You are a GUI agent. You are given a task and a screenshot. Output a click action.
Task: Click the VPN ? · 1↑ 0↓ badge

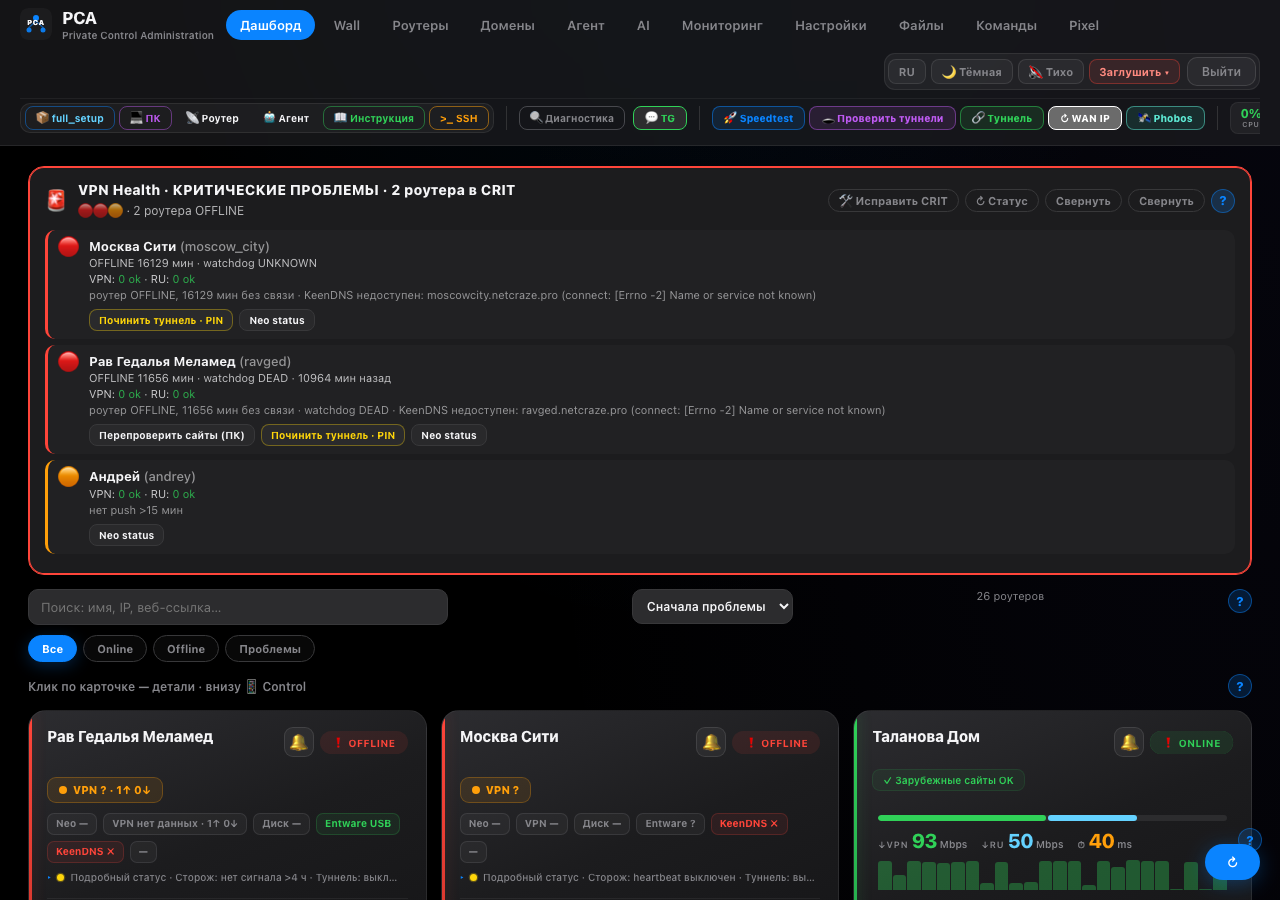105,790
